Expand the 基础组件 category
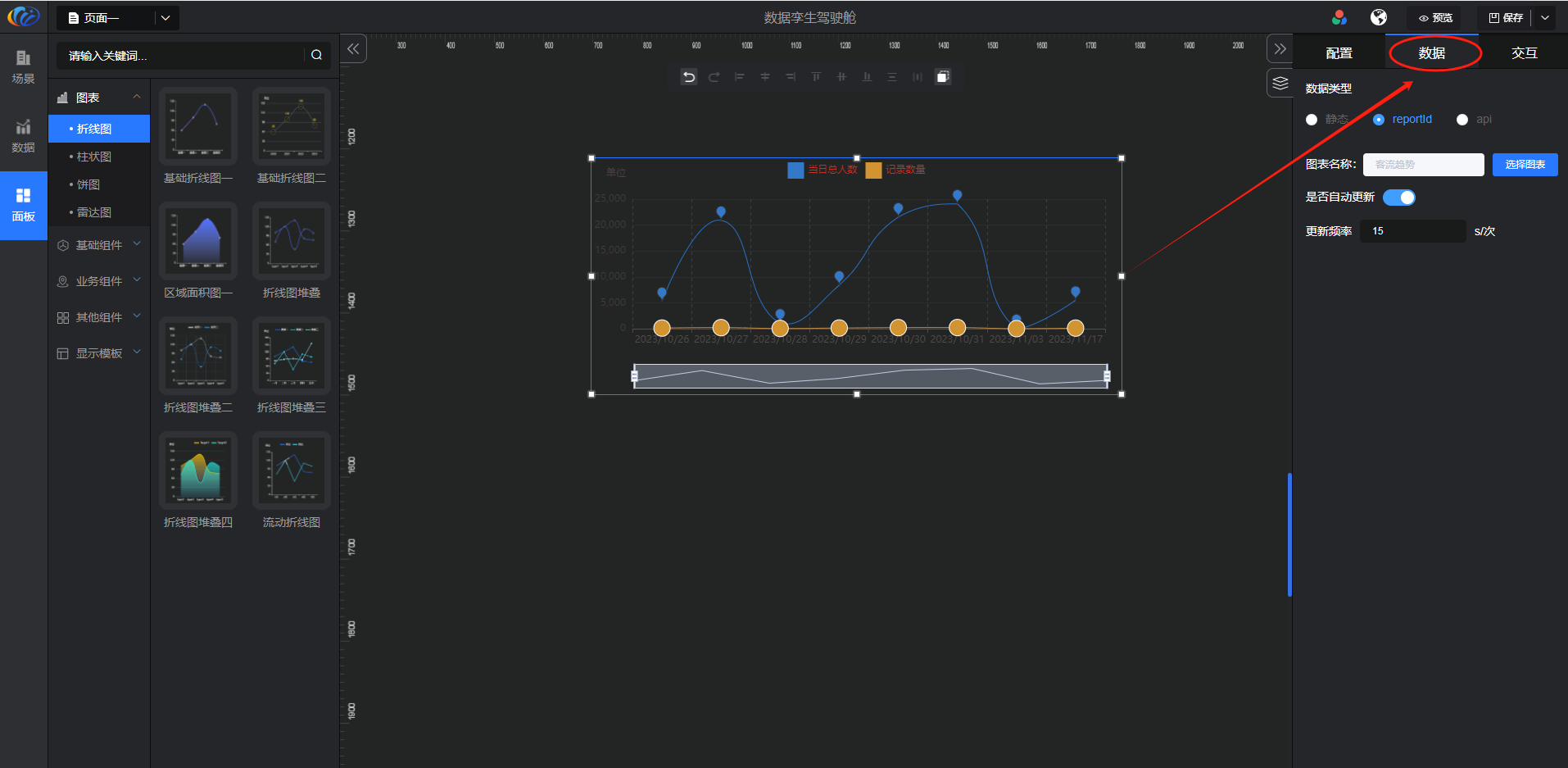This screenshot has width=1568, height=768. coord(99,245)
